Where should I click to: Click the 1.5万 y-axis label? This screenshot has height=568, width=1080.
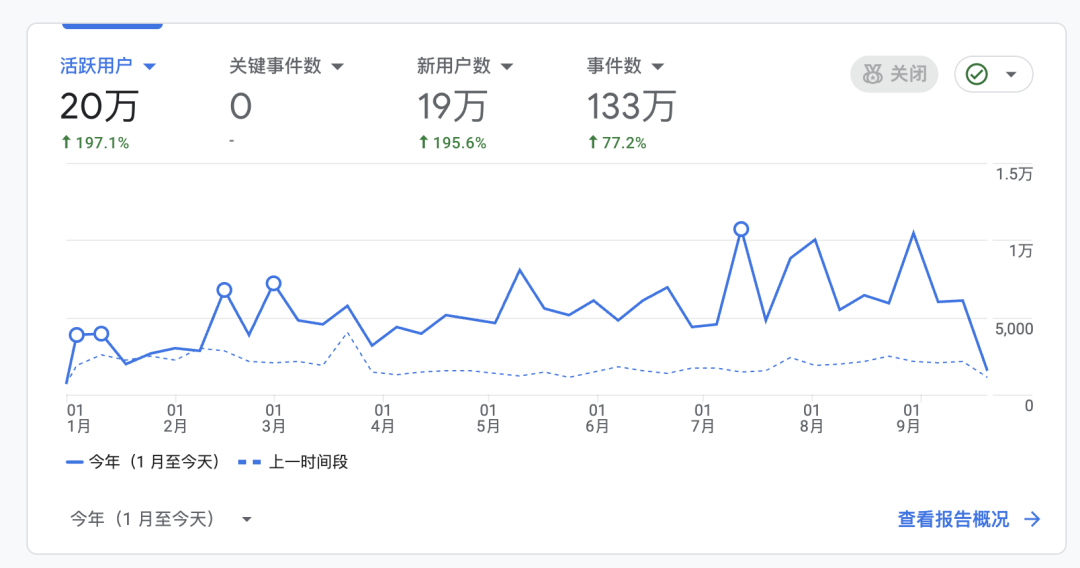click(x=1014, y=174)
